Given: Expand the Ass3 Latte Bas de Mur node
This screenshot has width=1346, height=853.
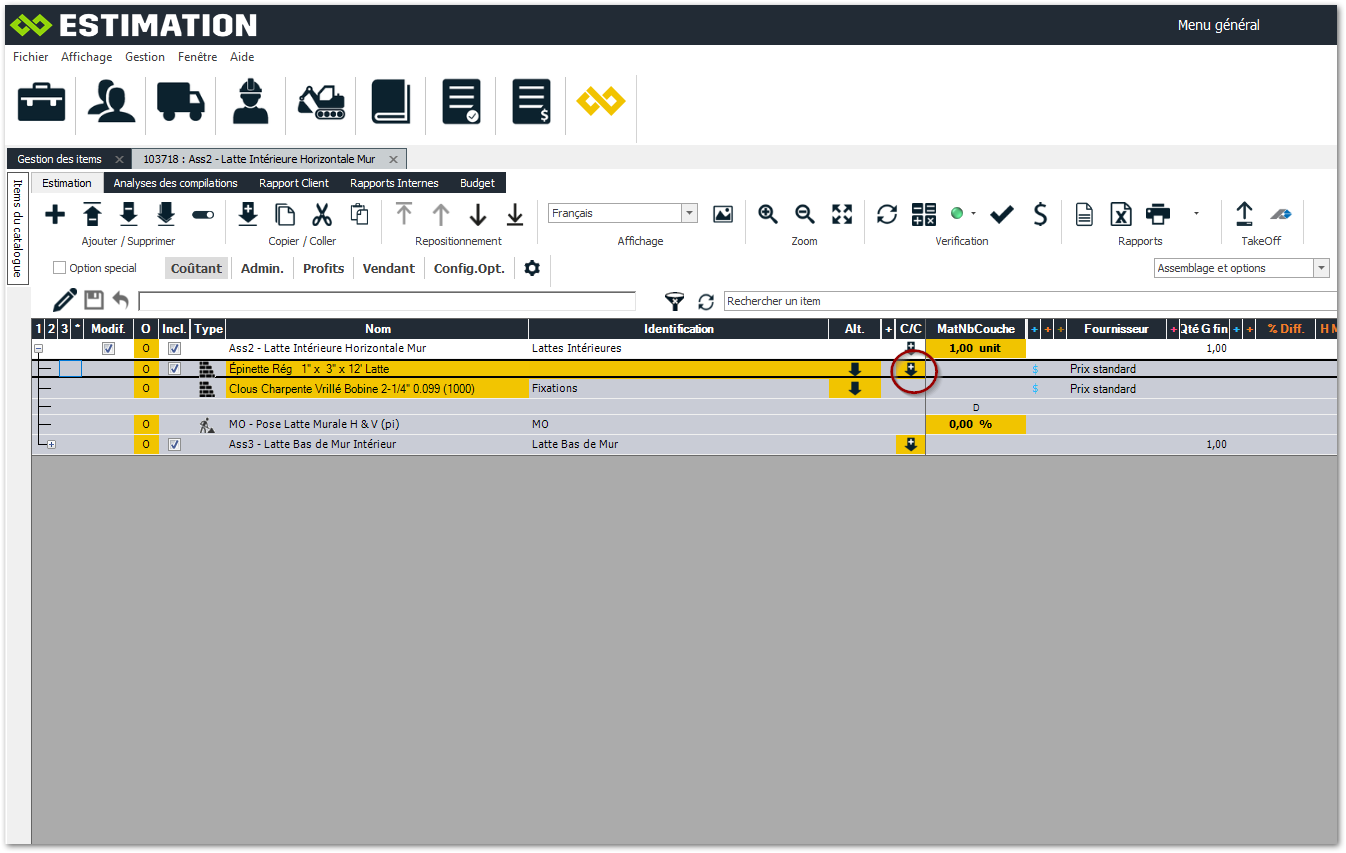Looking at the screenshot, I should pyautogui.click(x=51, y=445).
